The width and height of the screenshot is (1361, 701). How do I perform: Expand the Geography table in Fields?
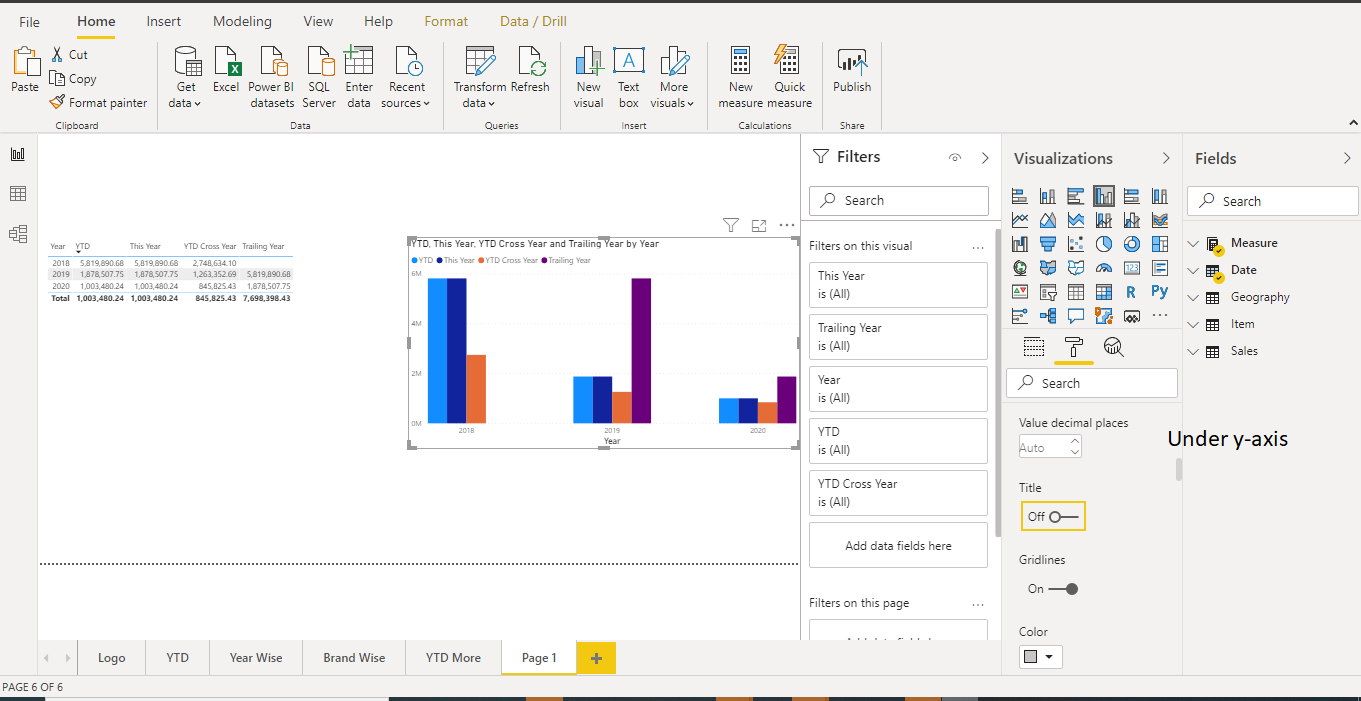tap(1193, 297)
